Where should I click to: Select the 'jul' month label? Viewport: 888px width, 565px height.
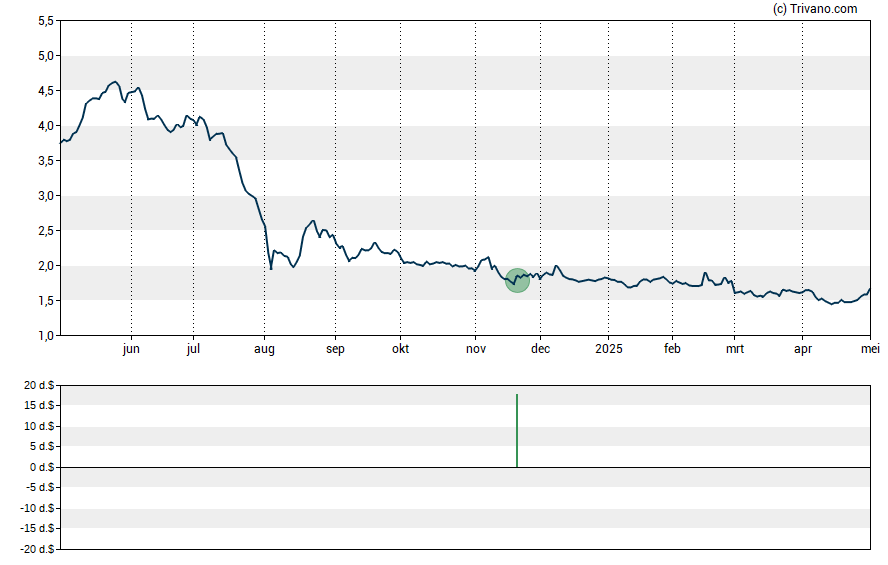pos(193,349)
